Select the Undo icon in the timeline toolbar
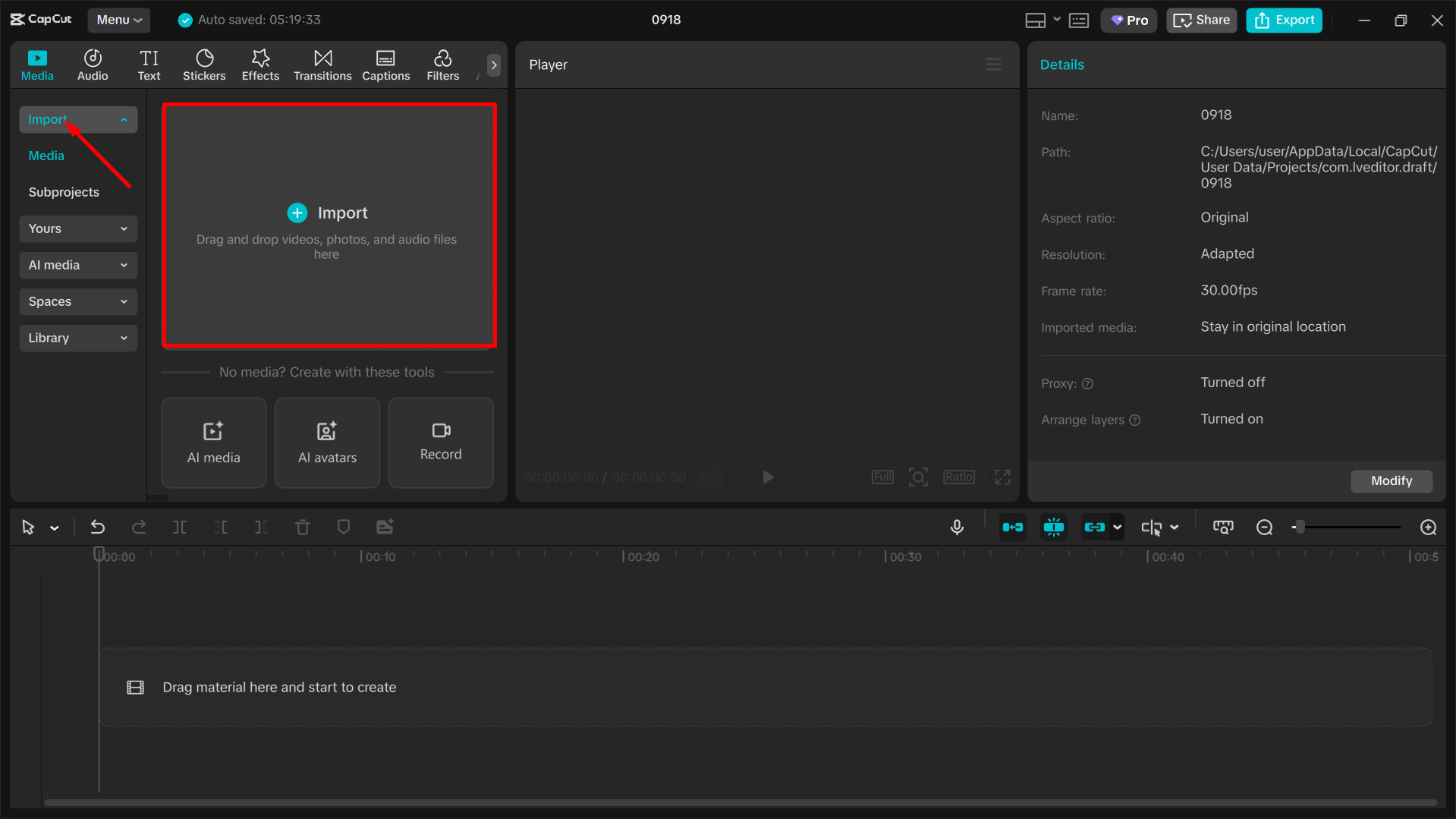Viewport: 1456px width, 819px height. point(97,527)
